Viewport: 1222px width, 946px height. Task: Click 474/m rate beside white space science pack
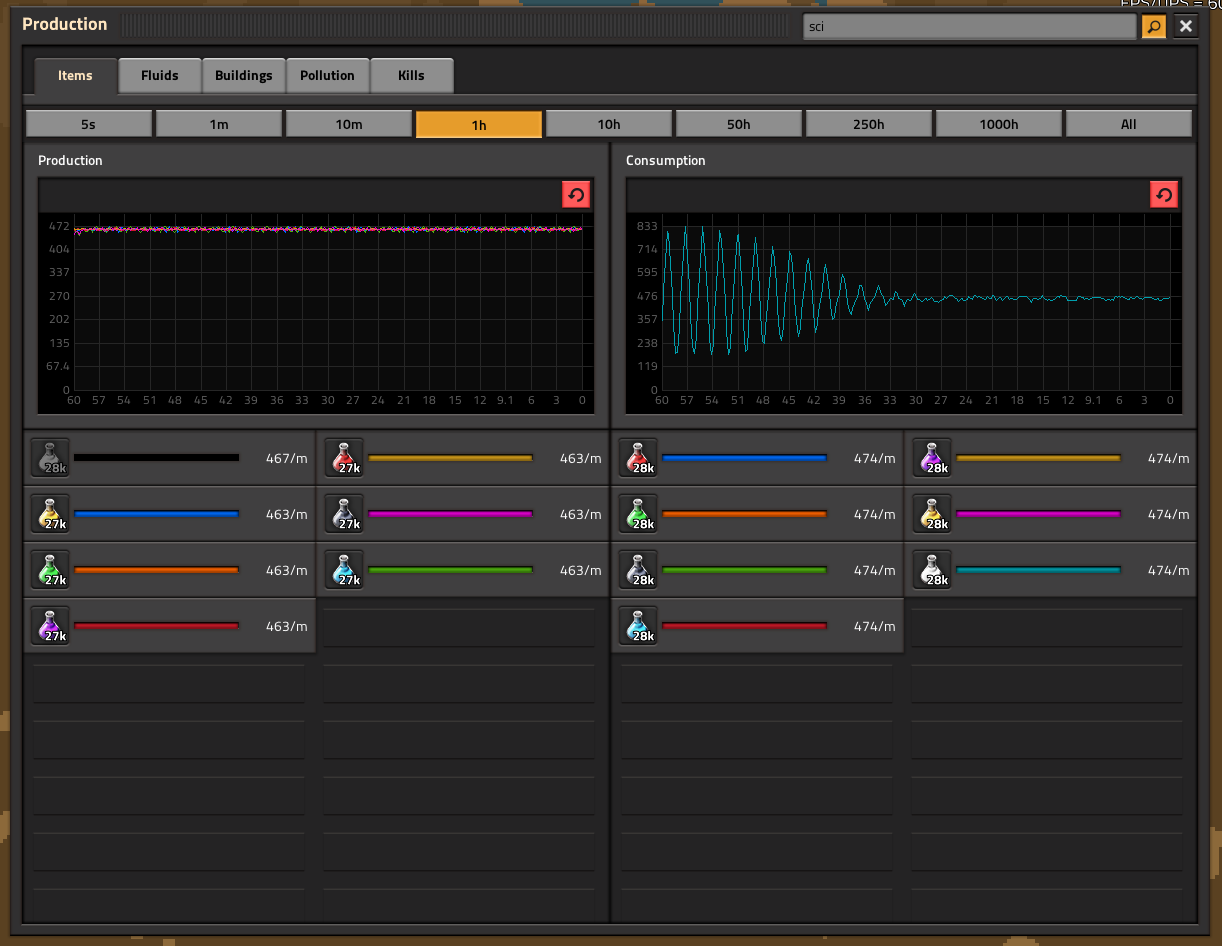pos(1168,570)
